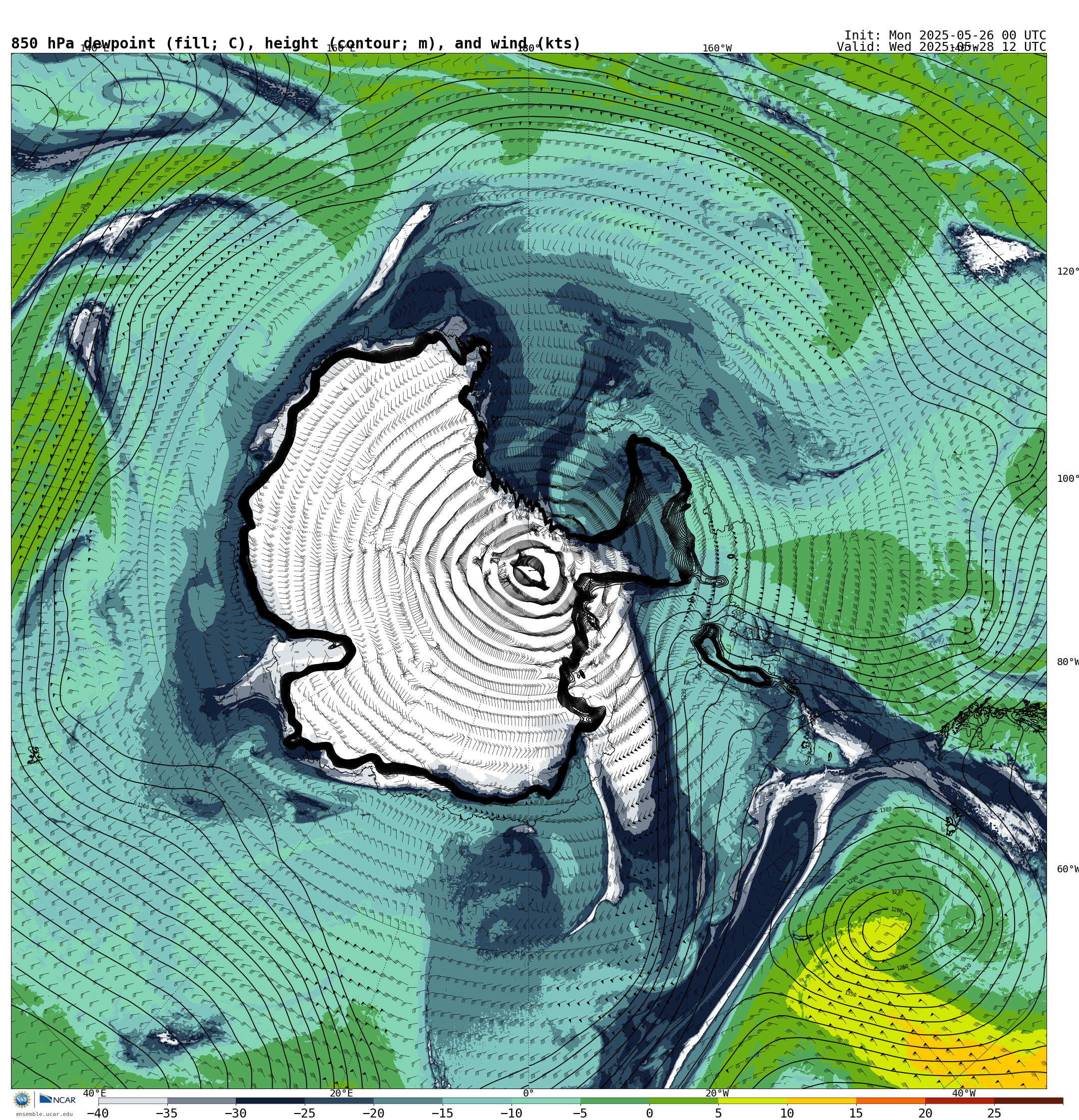The height and width of the screenshot is (1120, 1079).
Task: Click the 20°E longitude label at the bottom
Action: pos(341,1093)
